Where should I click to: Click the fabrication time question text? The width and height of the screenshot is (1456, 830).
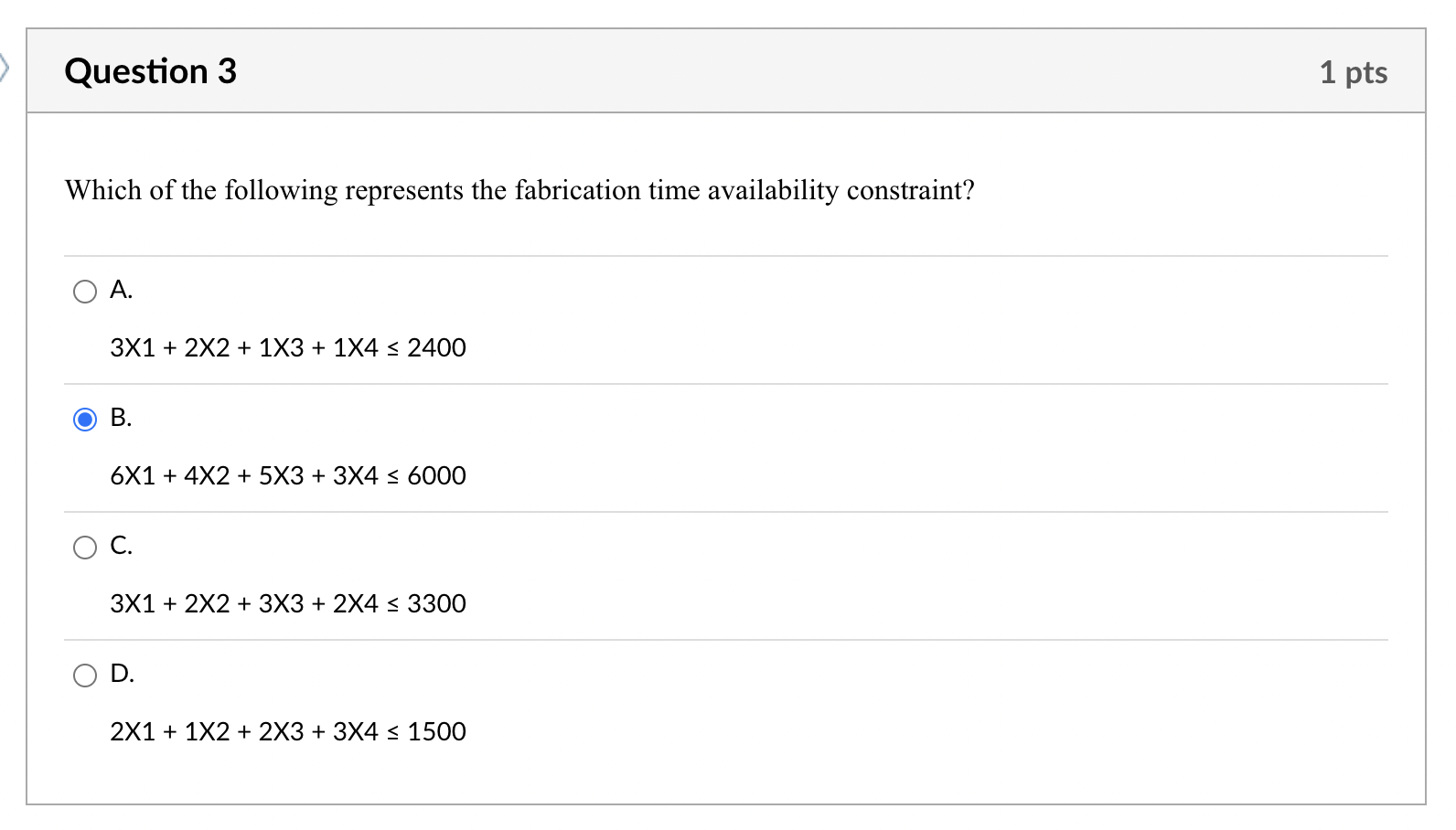[519, 190]
